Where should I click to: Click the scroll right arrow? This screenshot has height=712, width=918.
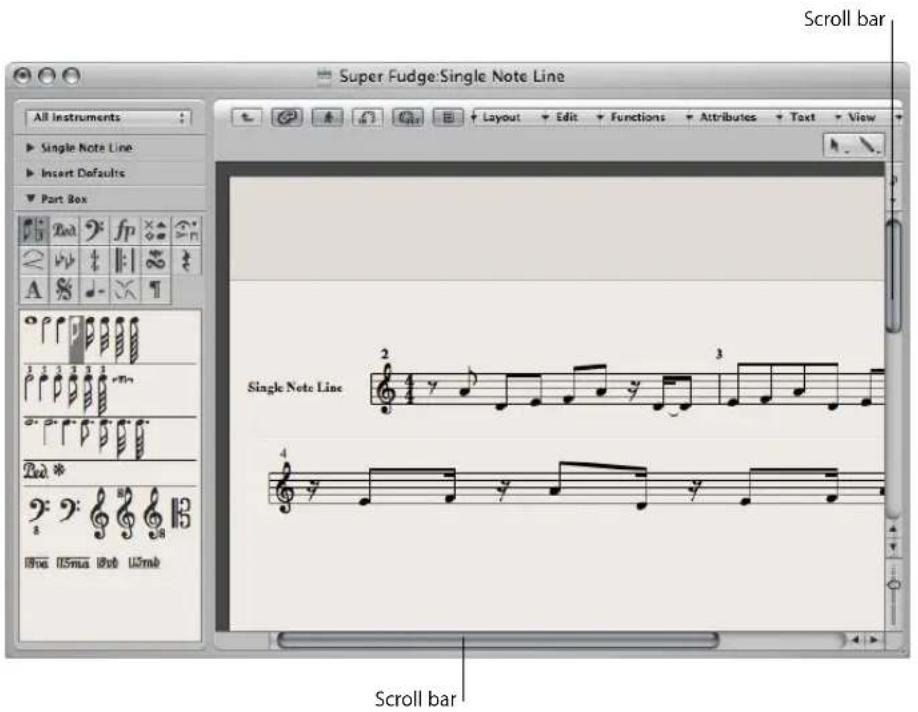pos(874,640)
